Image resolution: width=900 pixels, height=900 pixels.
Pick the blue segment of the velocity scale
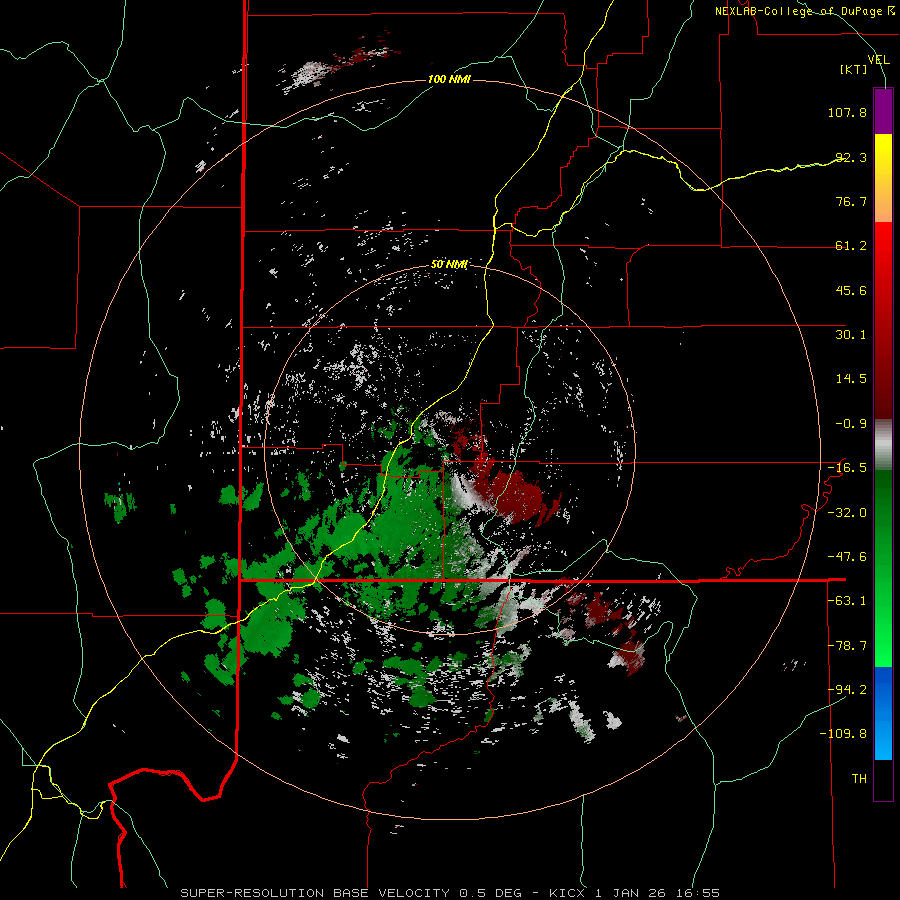[883, 713]
